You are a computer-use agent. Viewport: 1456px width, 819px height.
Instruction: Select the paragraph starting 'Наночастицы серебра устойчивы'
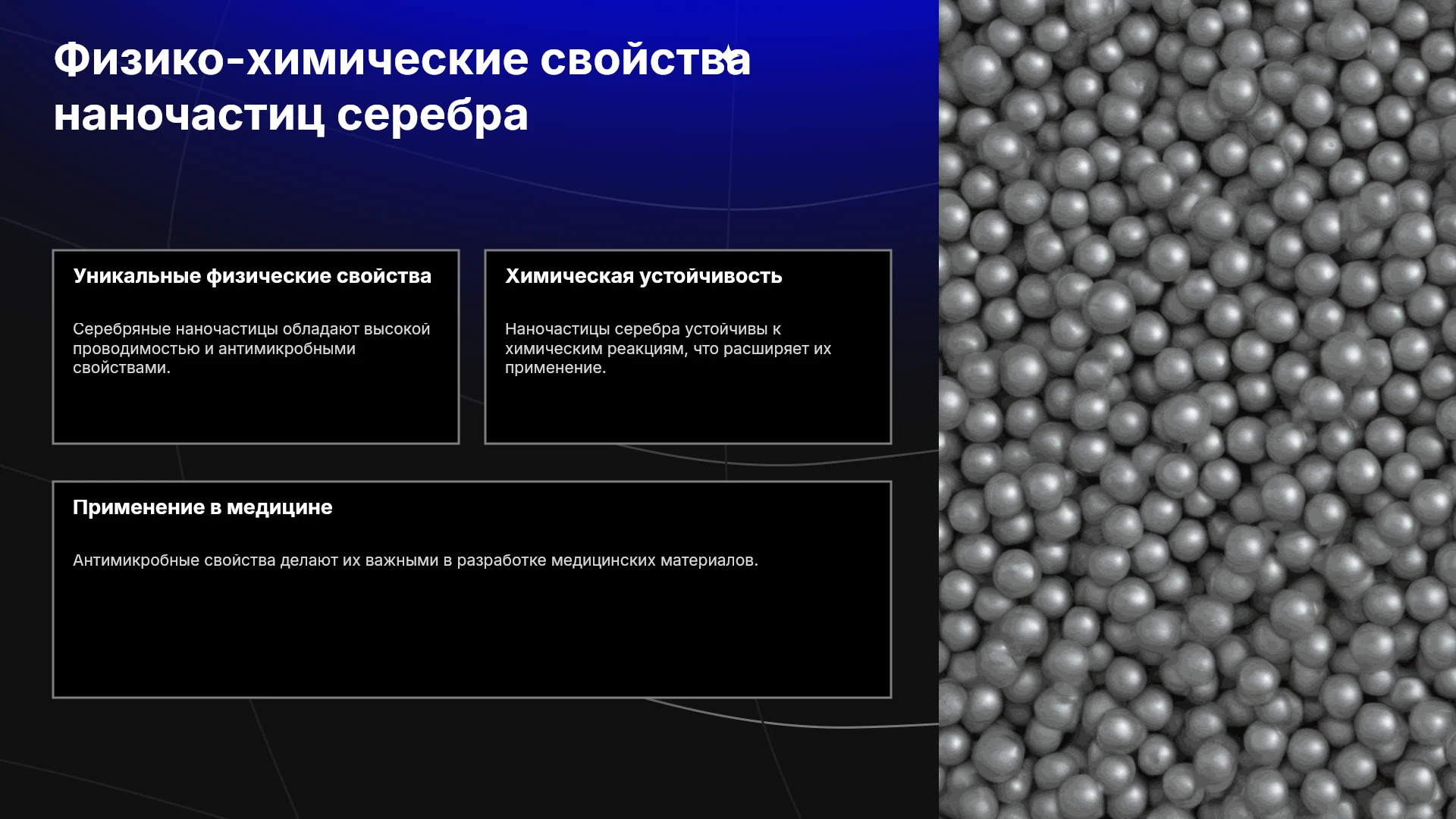coord(668,348)
